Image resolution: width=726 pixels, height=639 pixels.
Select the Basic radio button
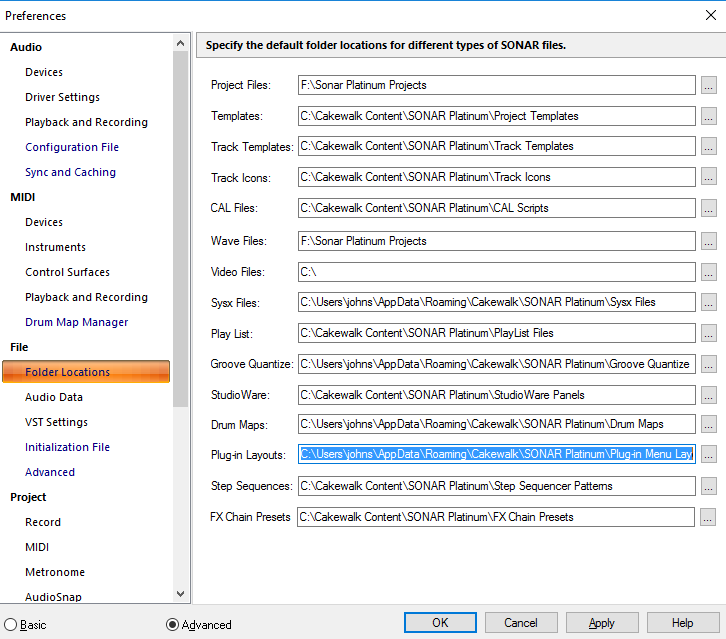coord(10,624)
